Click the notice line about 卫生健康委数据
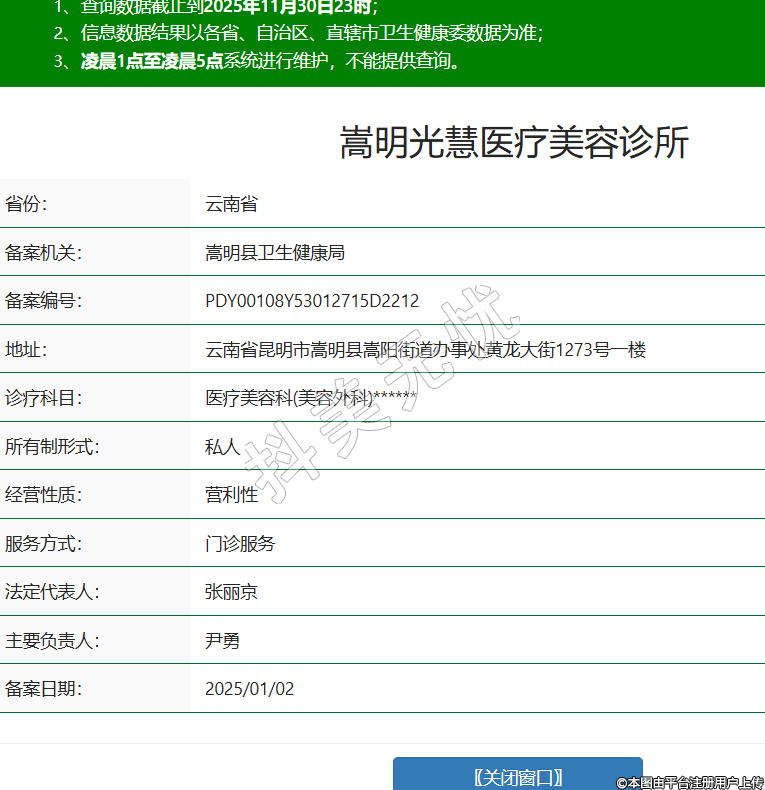 click(x=298, y=33)
